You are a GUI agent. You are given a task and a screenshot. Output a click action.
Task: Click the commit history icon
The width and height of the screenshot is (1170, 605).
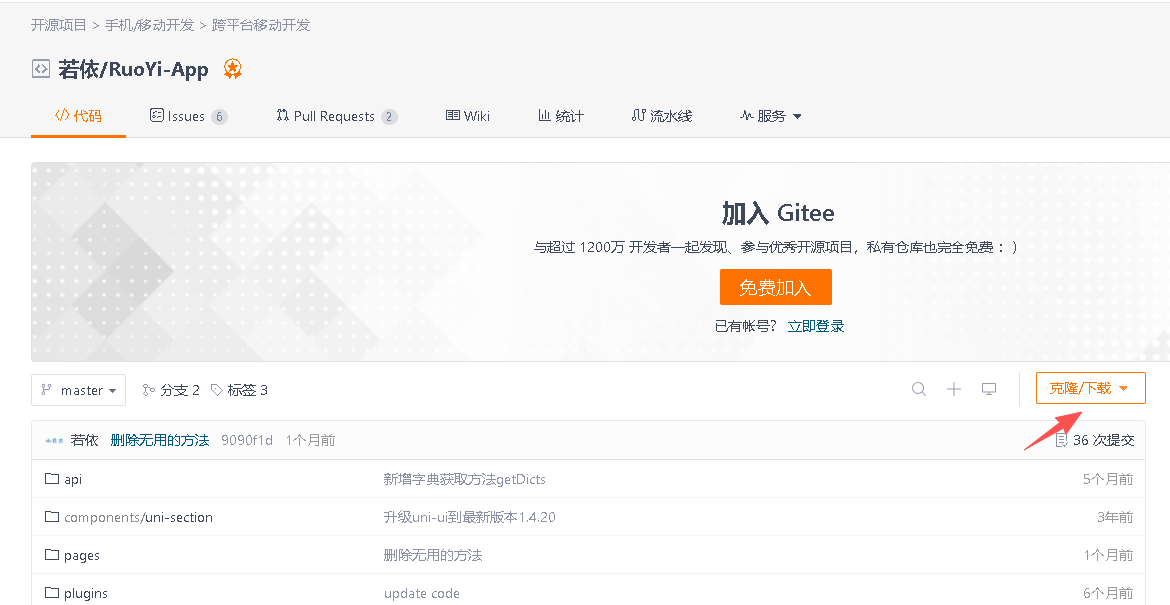tap(1061, 440)
